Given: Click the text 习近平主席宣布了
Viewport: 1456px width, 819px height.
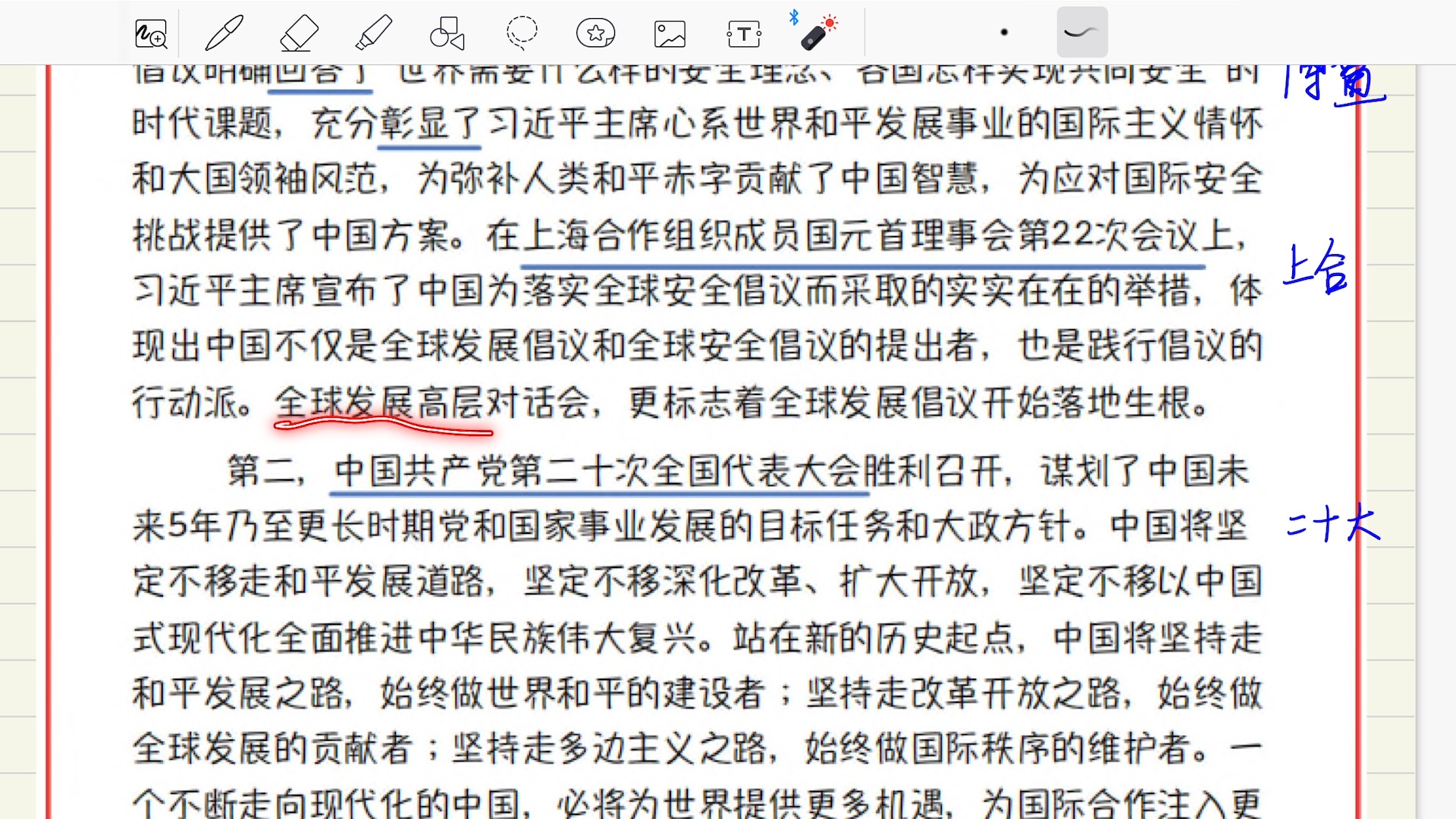Looking at the screenshot, I should click(274, 290).
